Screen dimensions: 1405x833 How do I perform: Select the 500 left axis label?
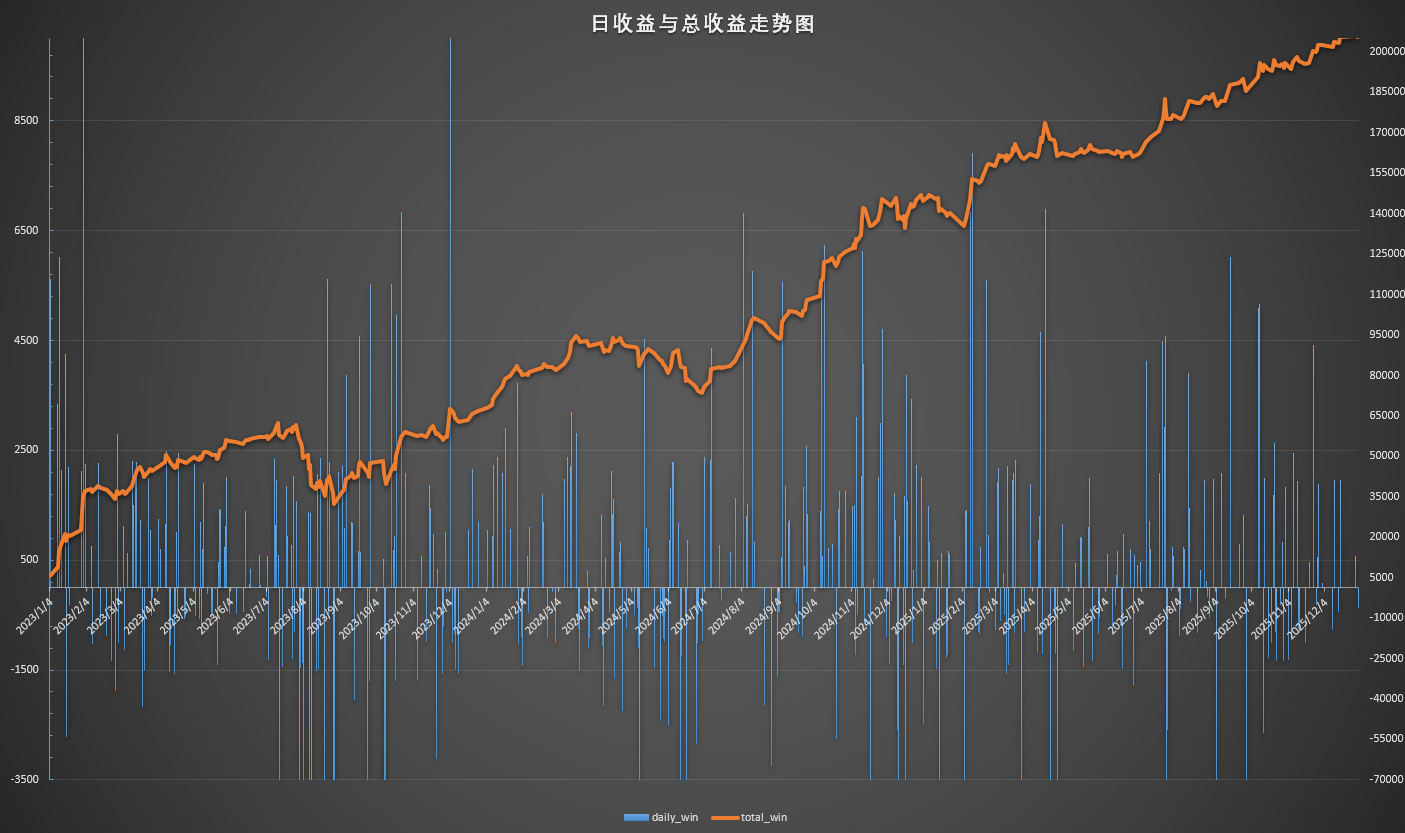28,560
